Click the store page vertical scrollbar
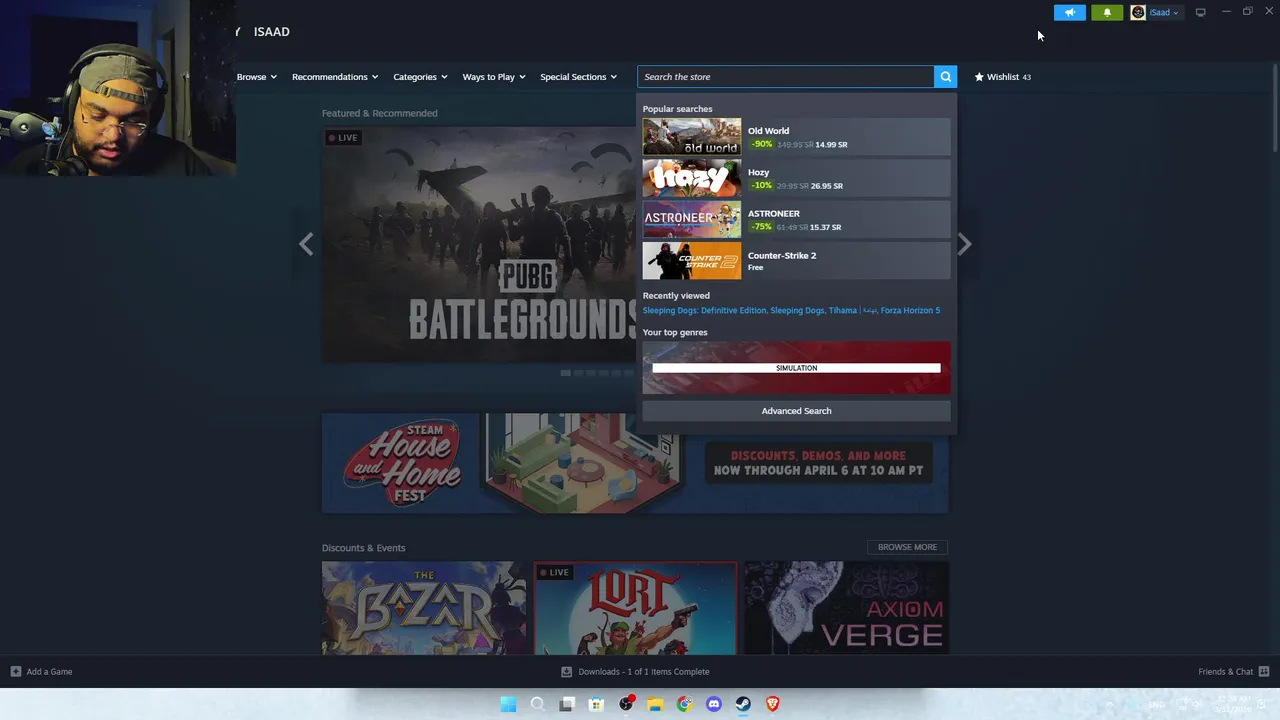The width and height of the screenshot is (1280, 720). tap(1275, 110)
